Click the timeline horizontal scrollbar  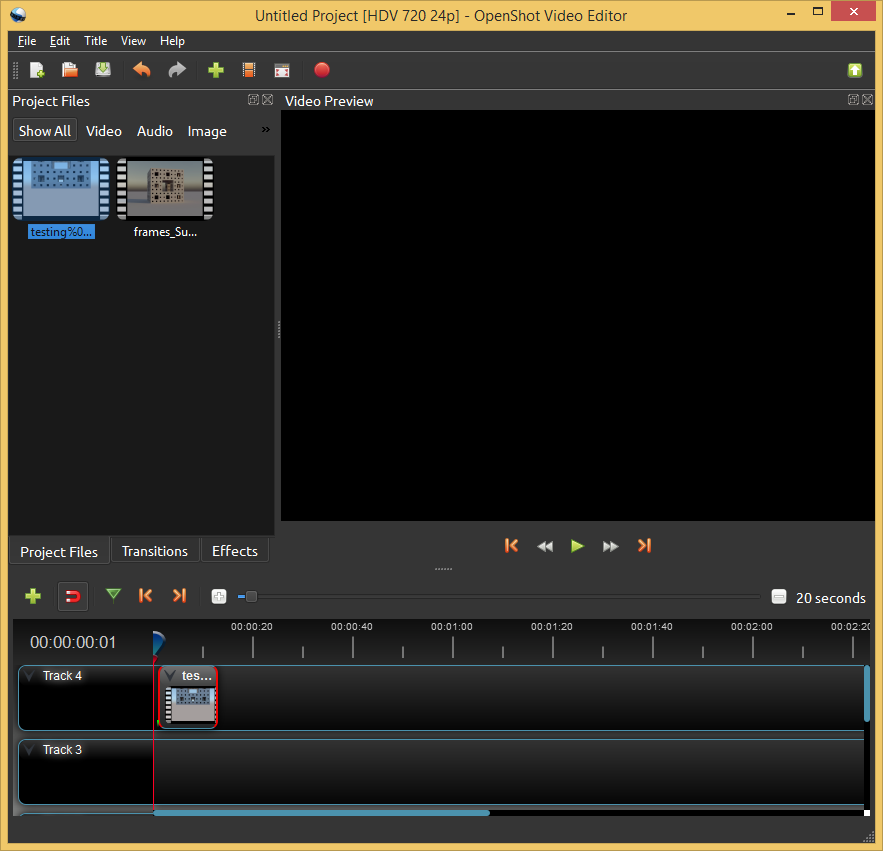tap(322, 813)
